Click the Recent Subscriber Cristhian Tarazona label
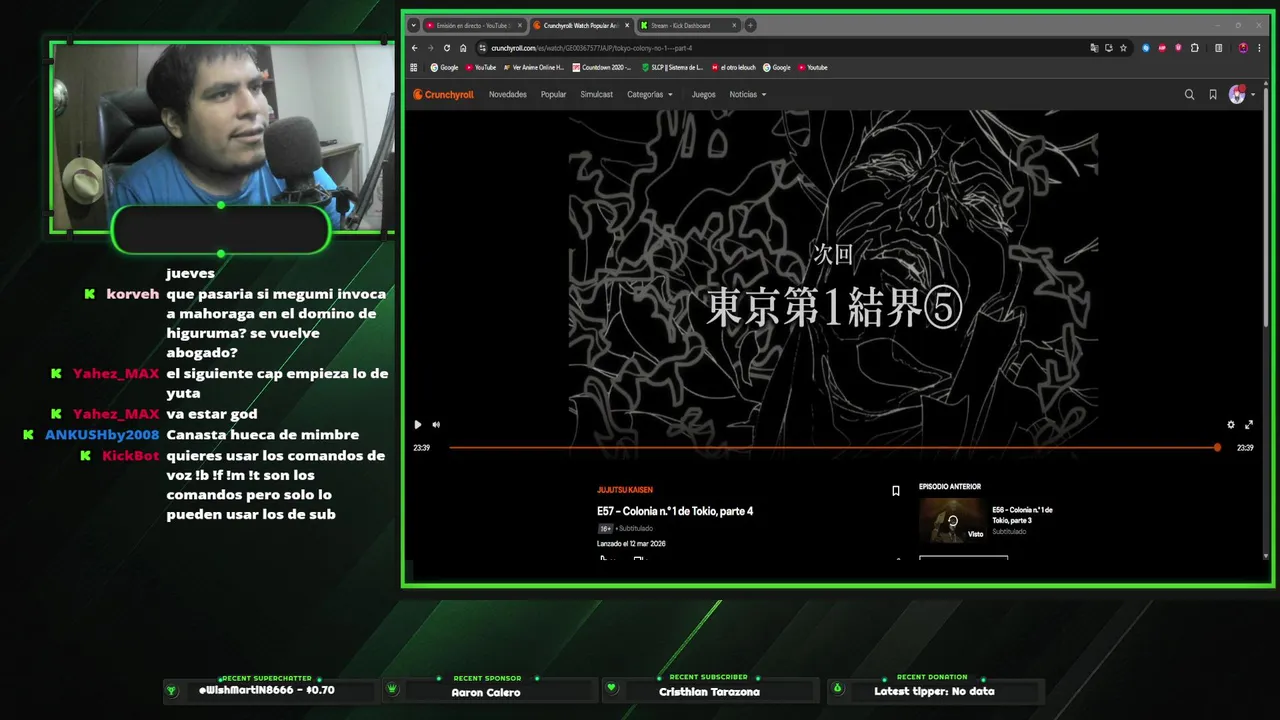The image size is (1280, 720). (709, 692)
